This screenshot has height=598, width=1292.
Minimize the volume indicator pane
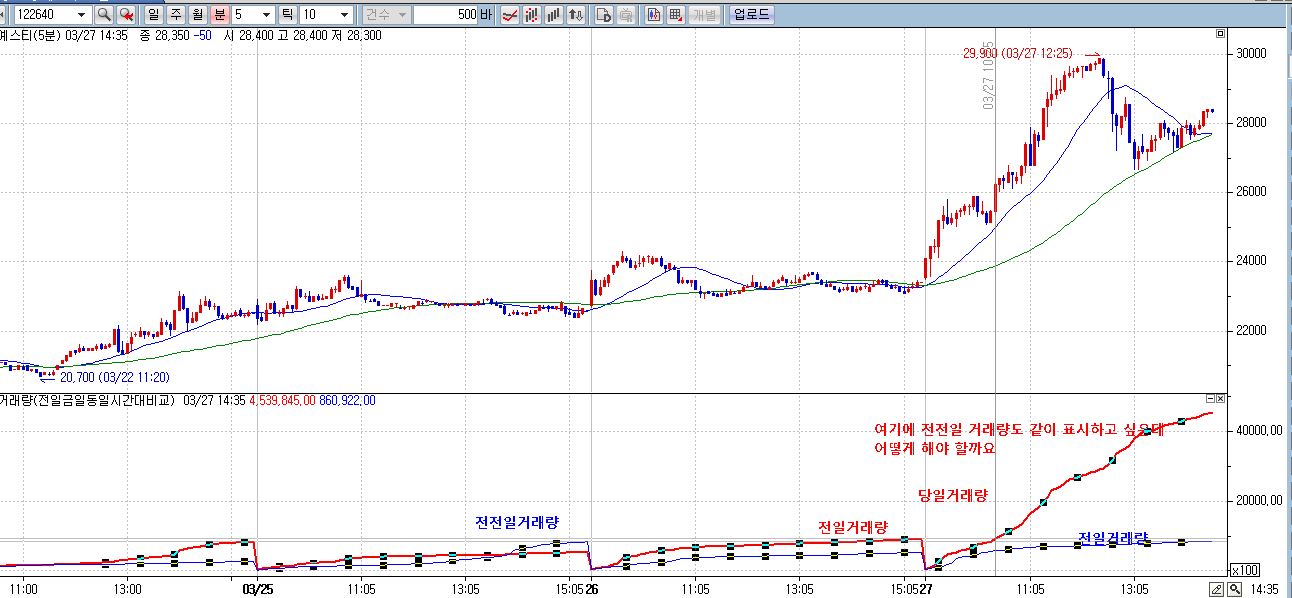[1209, 399]
